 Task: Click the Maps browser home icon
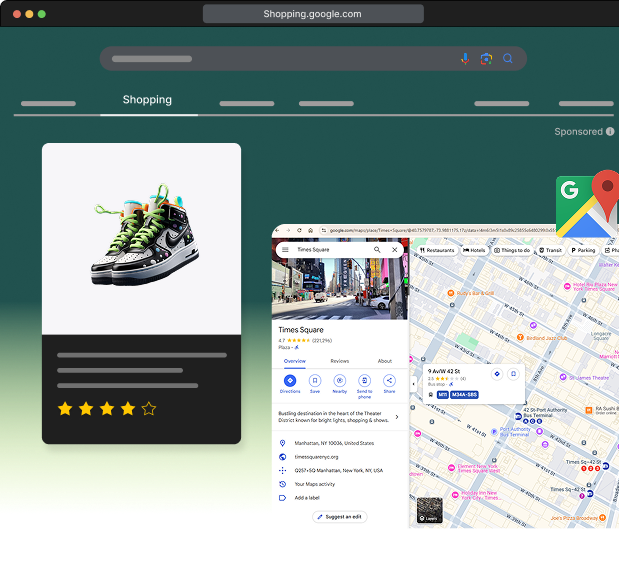coord(311,230)
